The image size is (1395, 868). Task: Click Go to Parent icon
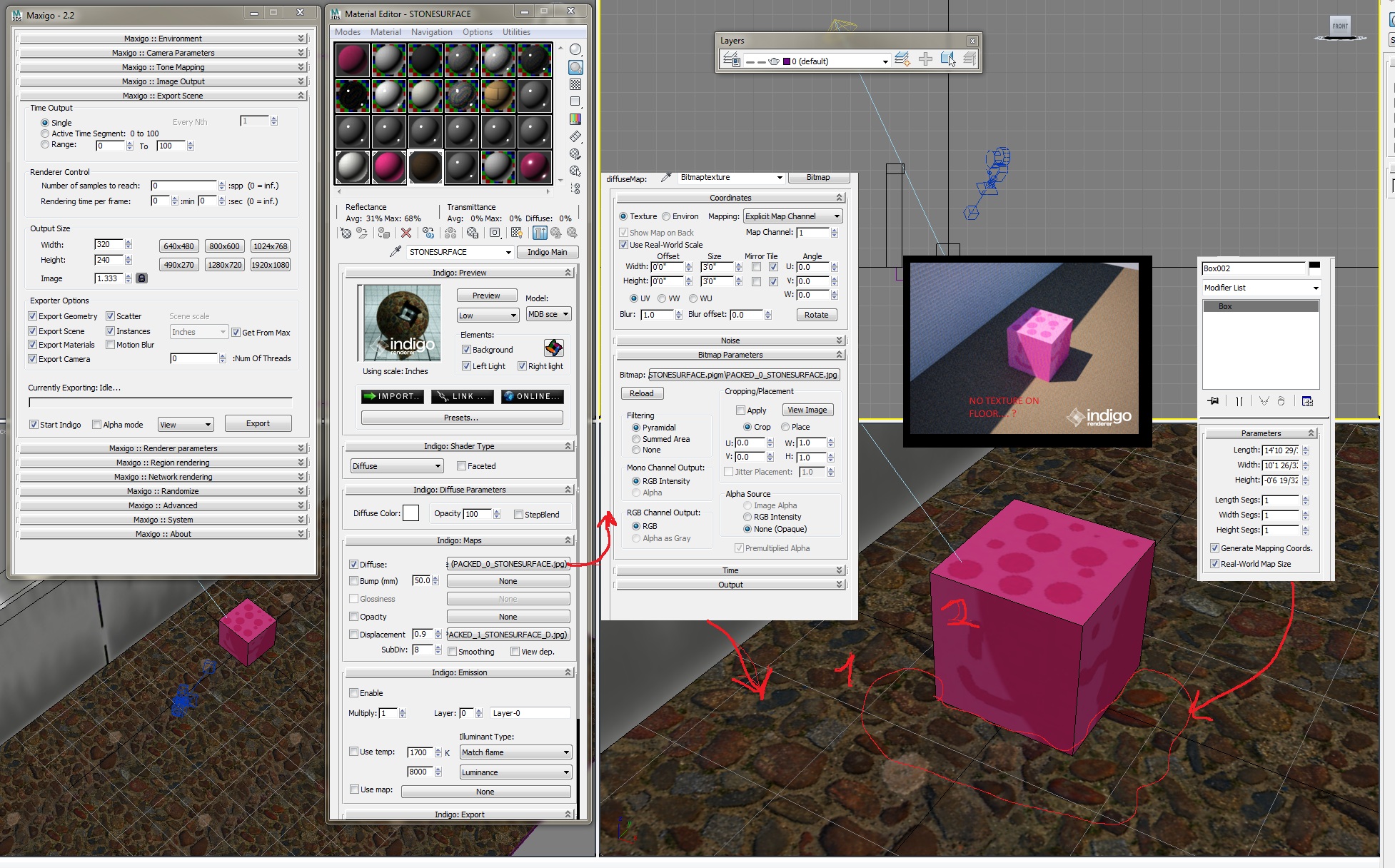tap(556, 233)
